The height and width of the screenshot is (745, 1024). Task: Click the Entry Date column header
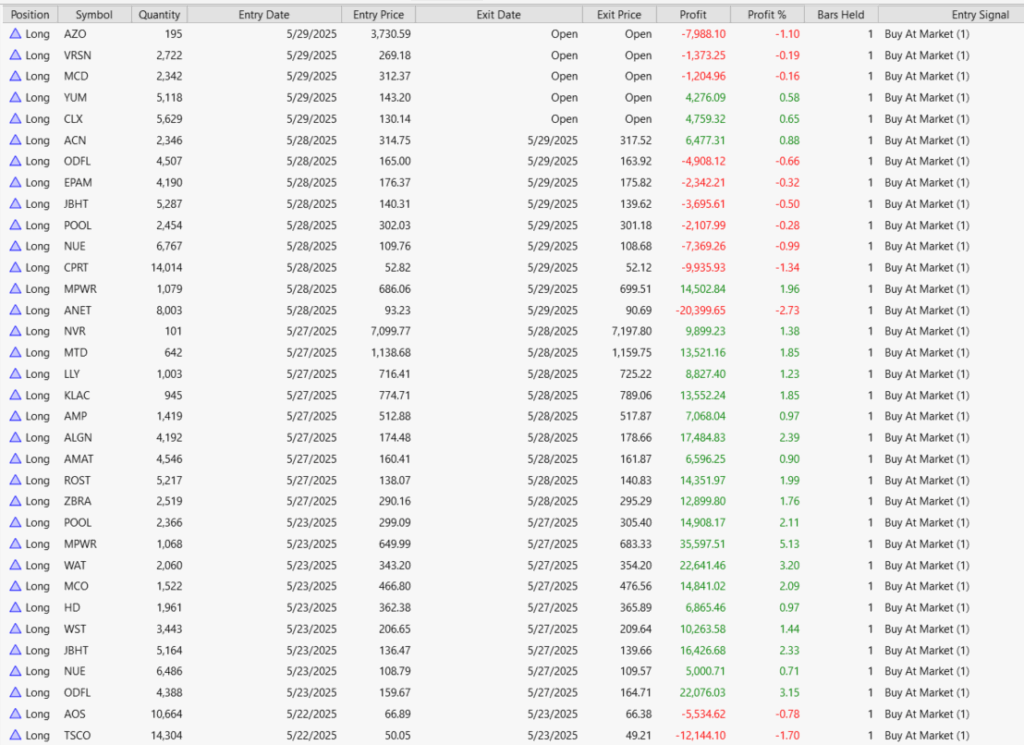[x=264, y=15]
